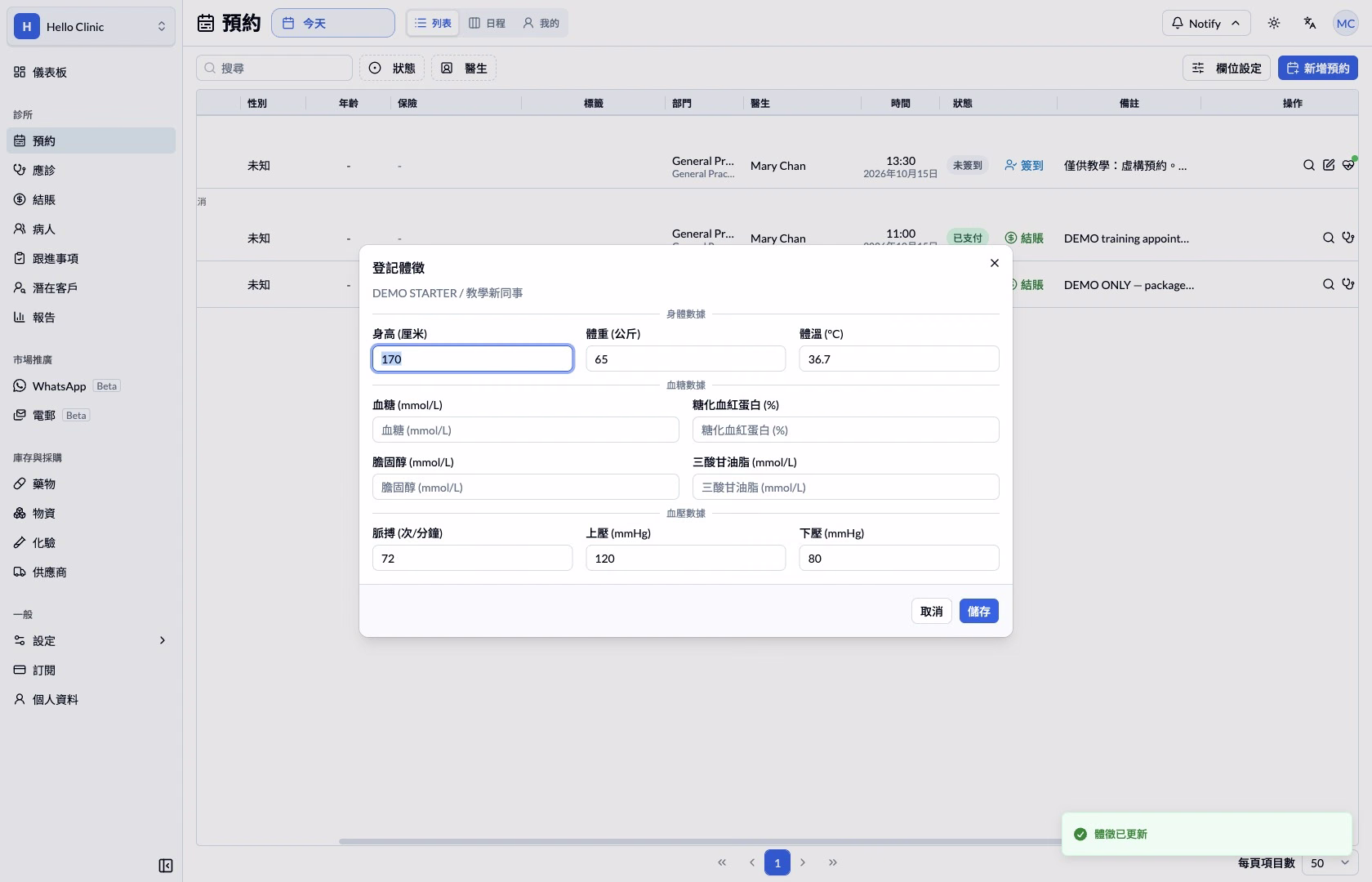The width and height of the screenshot is (1372, 882).
Task: Toggle the light/dark theme sun icon
Action: (x=1274, y=23)
